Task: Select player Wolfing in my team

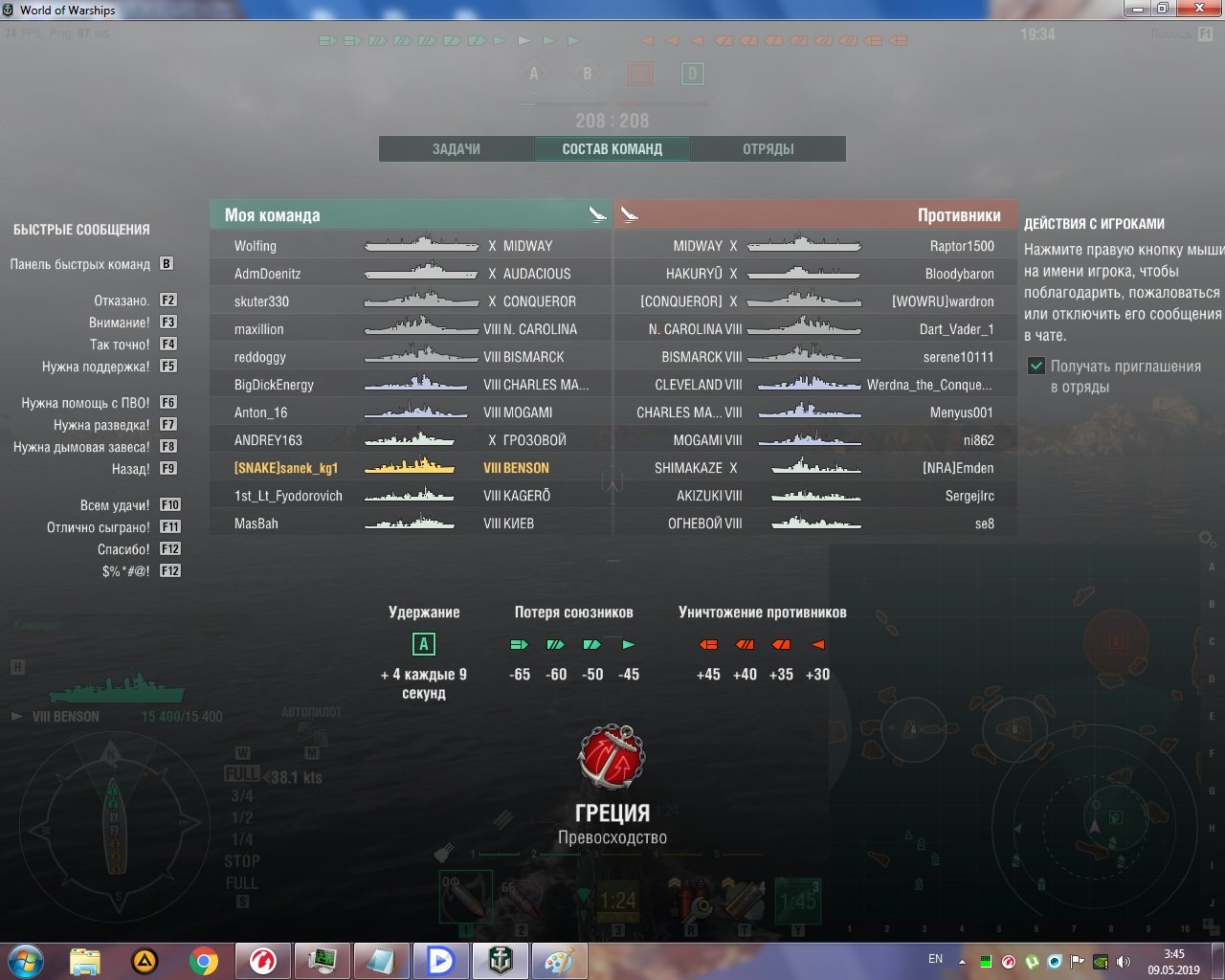Action: coord(256,246)
